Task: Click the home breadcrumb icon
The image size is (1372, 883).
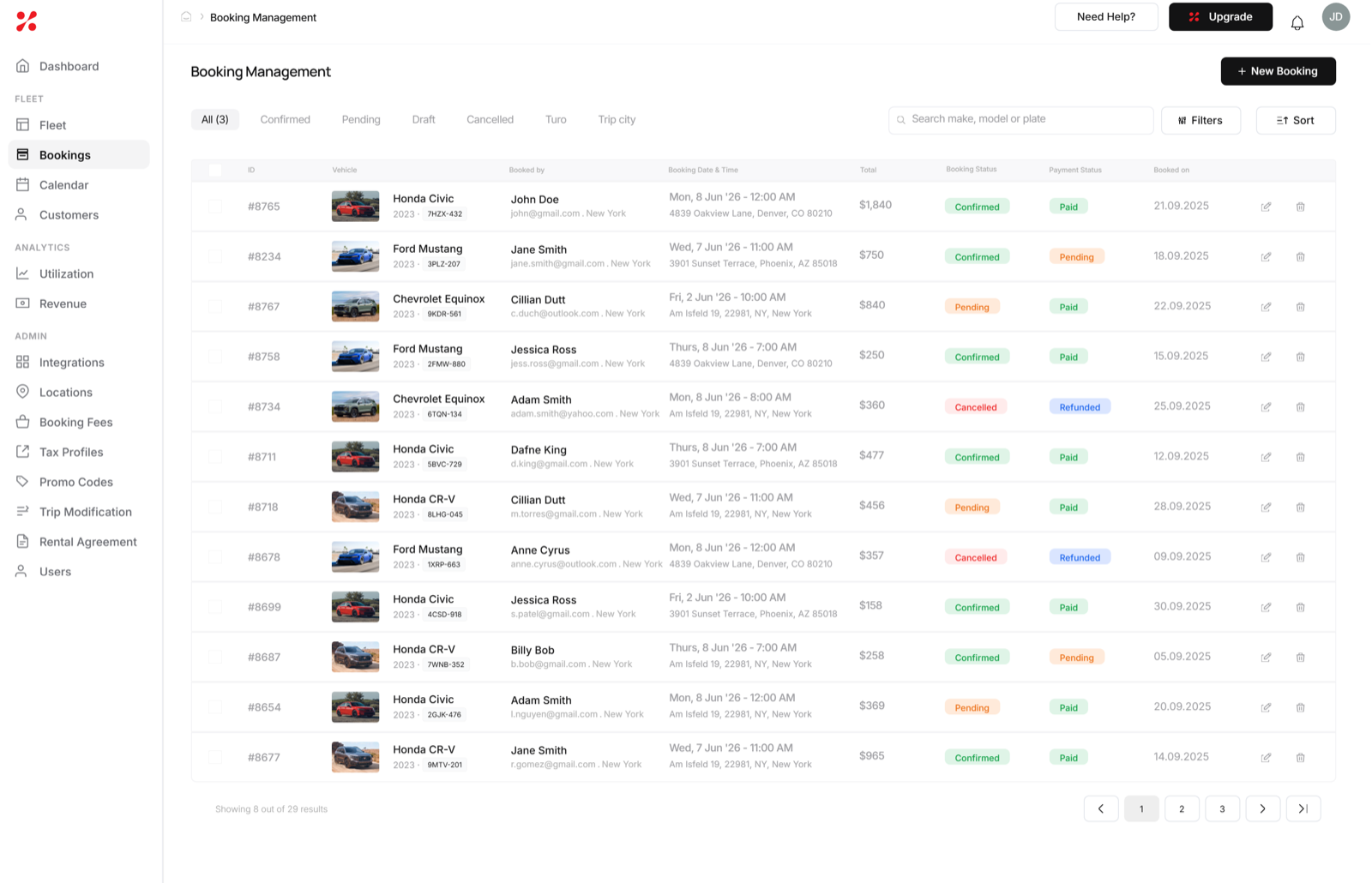Action: click(186, 16)
